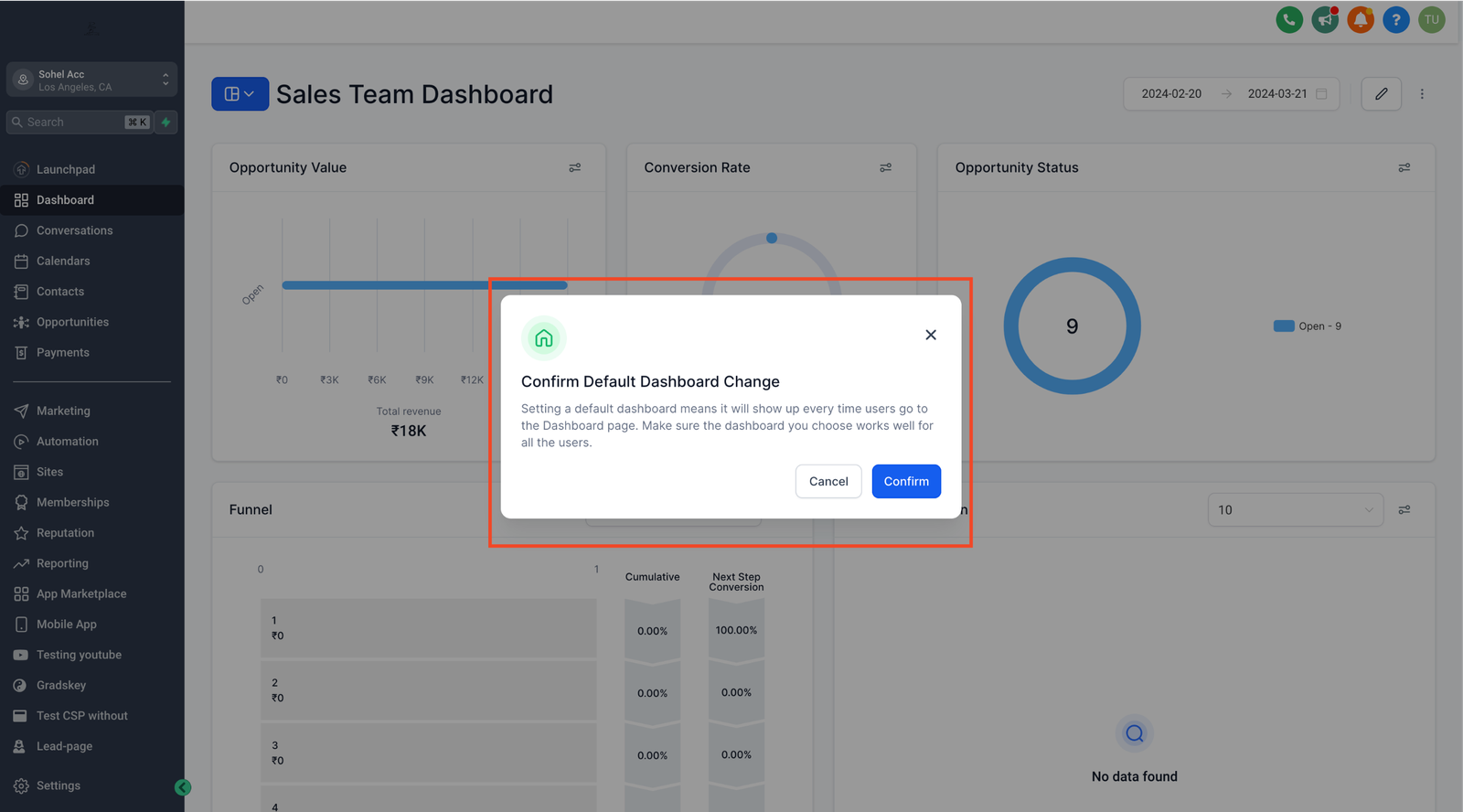Screen dimensions: 1463x812
Task: Confirm the default dashboard change
Action: tap(905, 481)
